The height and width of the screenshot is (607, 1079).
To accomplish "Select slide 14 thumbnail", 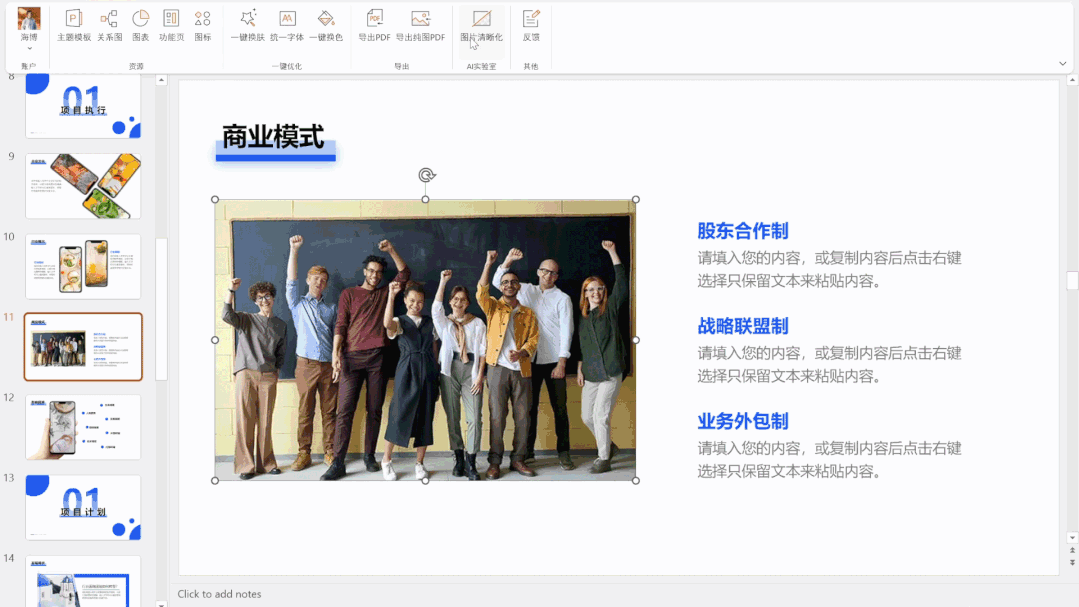I will [83, 581].
